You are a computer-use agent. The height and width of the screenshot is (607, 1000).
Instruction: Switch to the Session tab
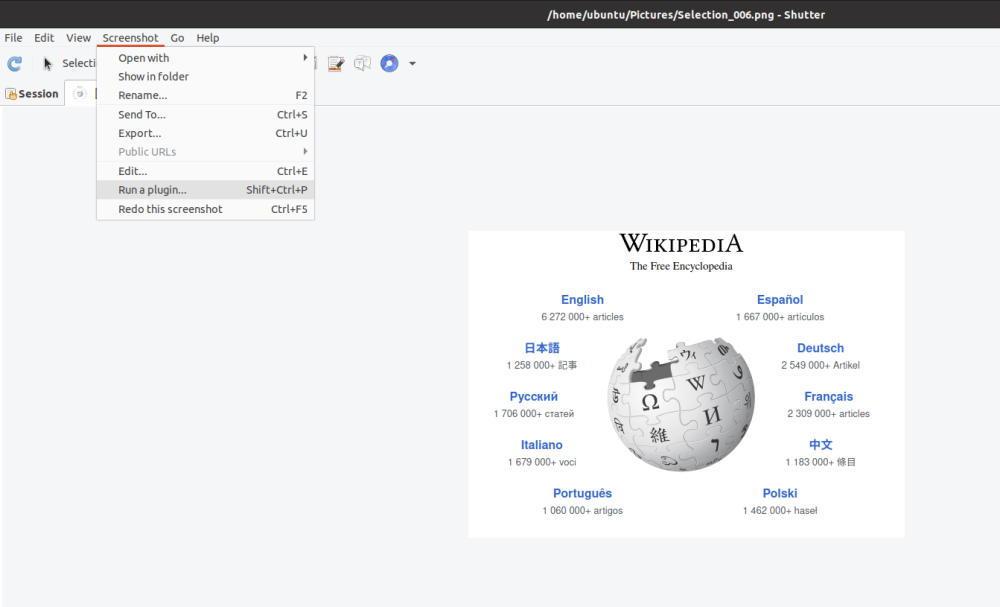[x=32, y=94]
